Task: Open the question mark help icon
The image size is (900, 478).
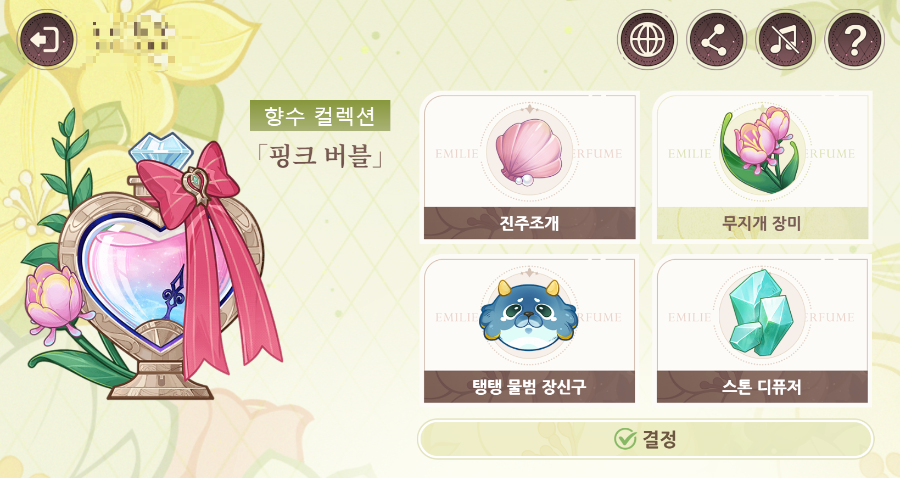Action: (x=854, y=40)
